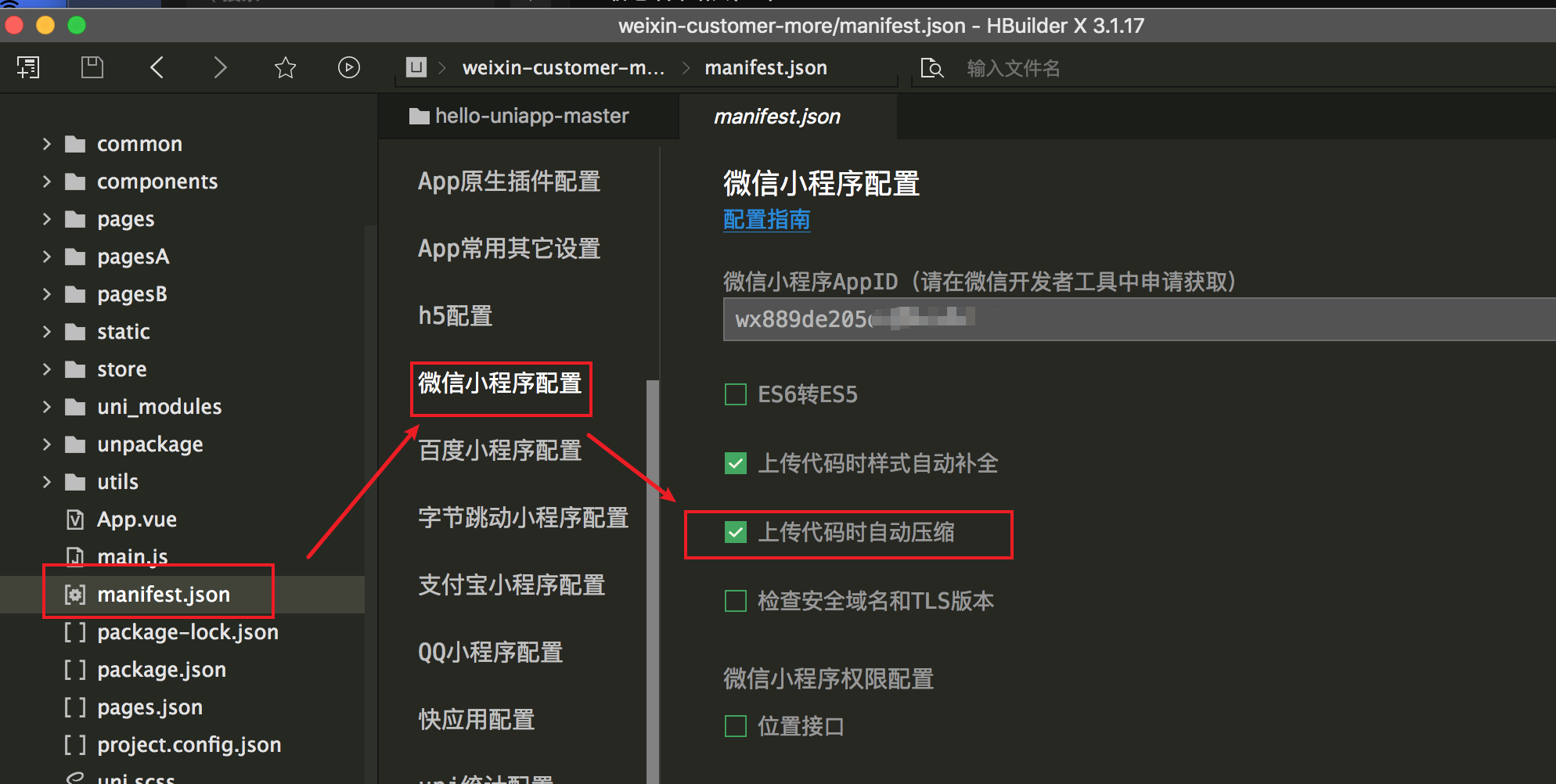Viewport: 1556px width, 784px height.
Task: Open 支付宝小程序配置 section
Action: pos(512,585)
